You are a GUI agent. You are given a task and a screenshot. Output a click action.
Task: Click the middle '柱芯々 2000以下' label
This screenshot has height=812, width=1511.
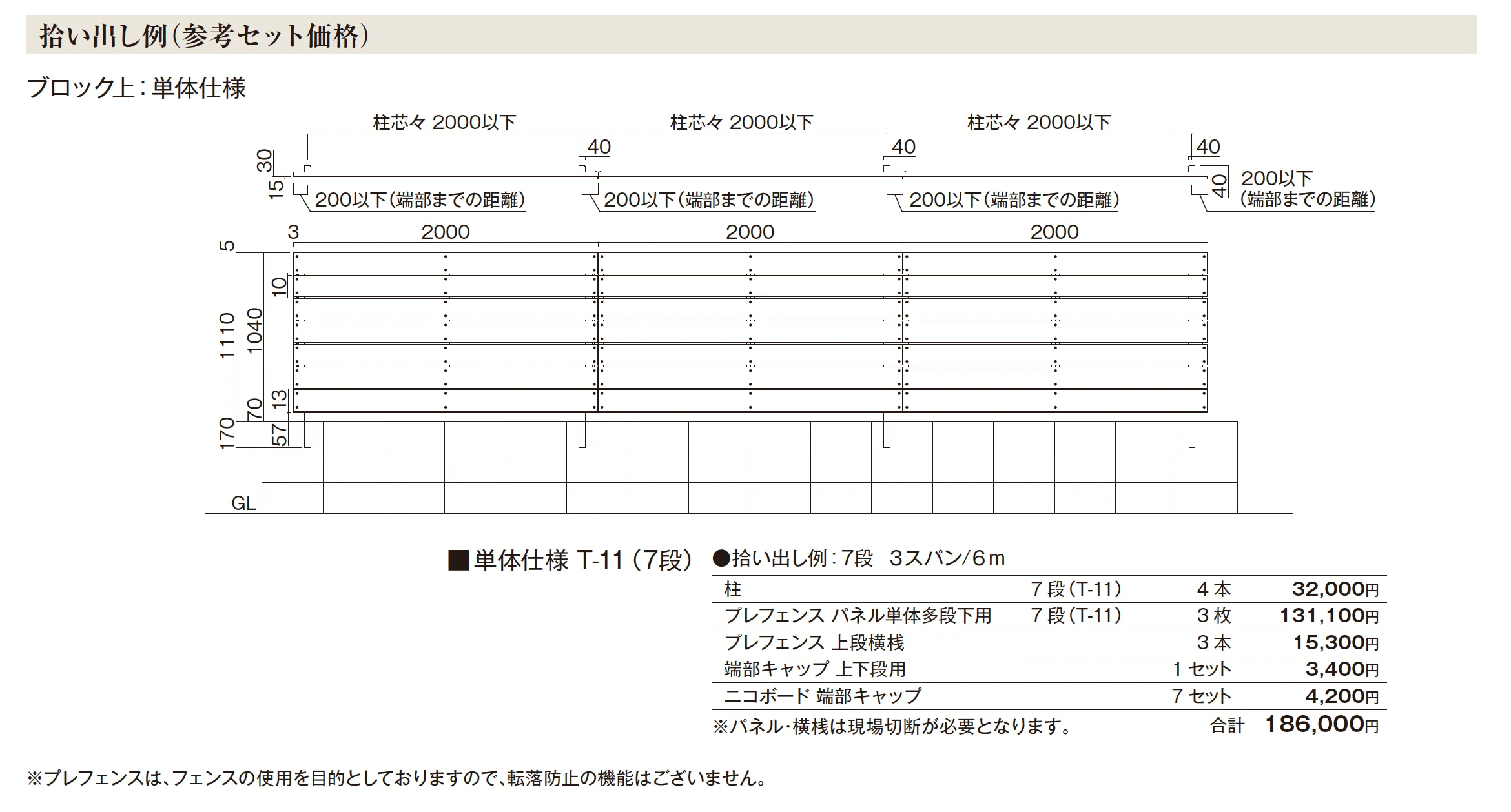pyautogui.click(x=742, y=122)
